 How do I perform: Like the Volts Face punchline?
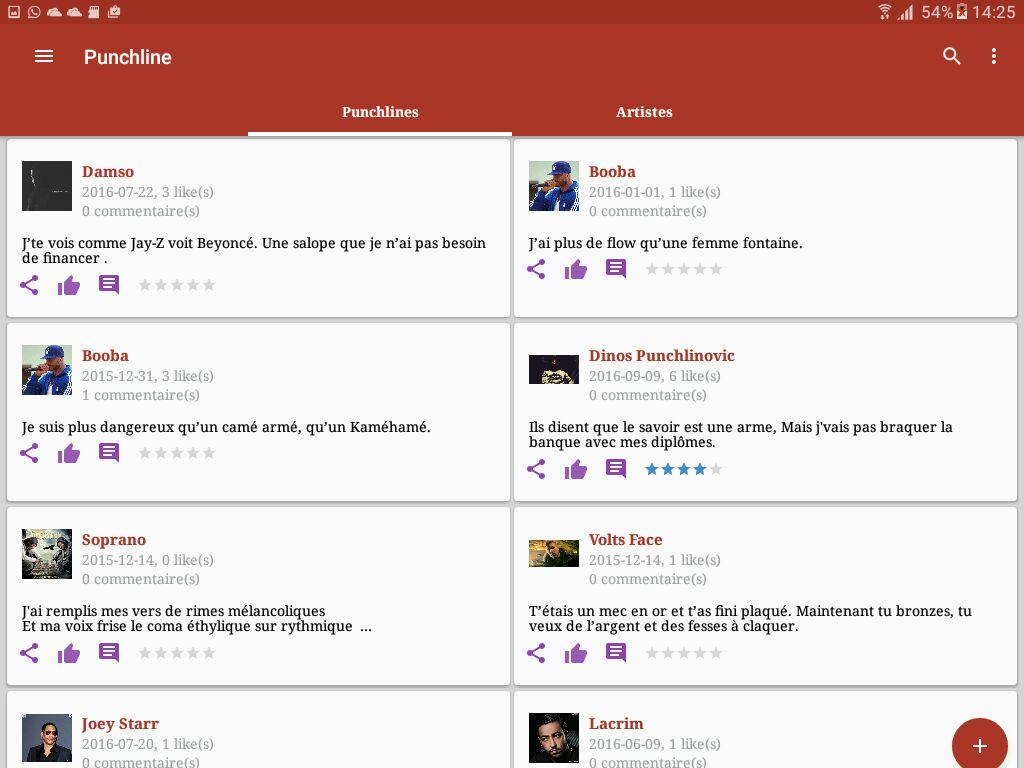(576, 654)
